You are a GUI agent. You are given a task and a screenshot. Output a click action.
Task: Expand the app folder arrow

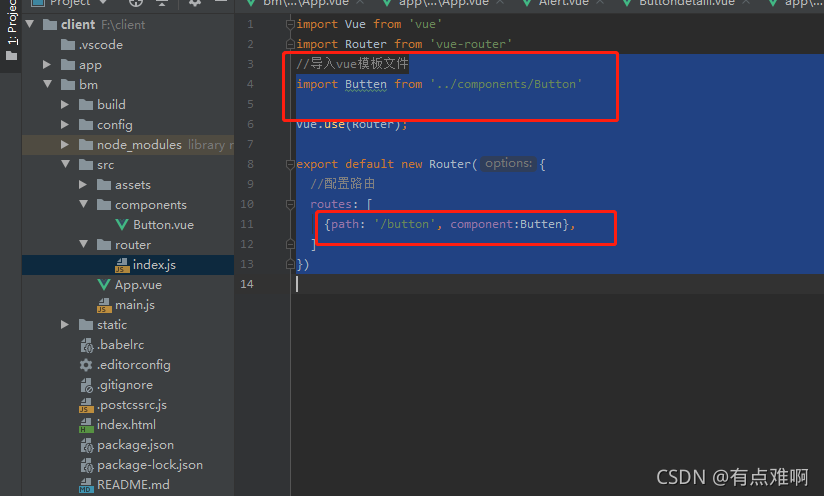tap(47, 65)
